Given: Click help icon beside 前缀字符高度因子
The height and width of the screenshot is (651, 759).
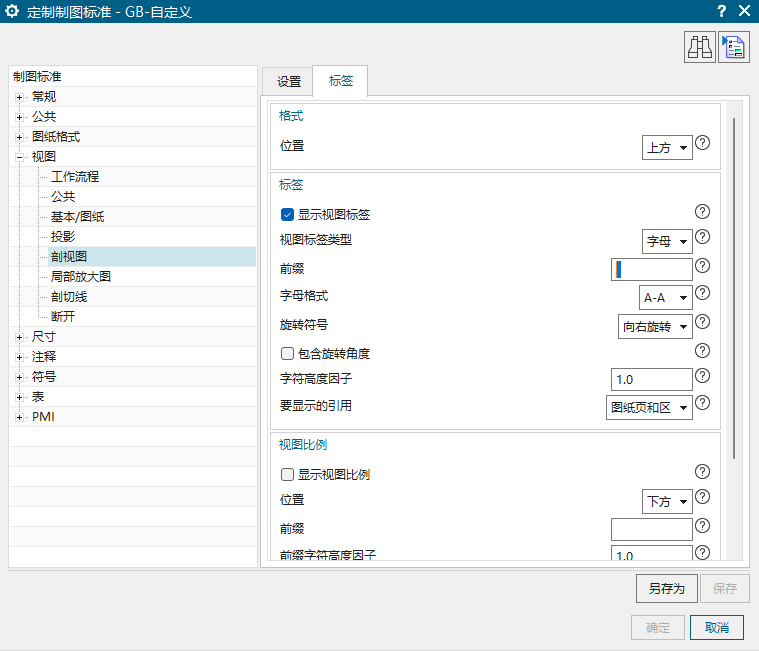Looking at the screenshot, I should [702, 553].
